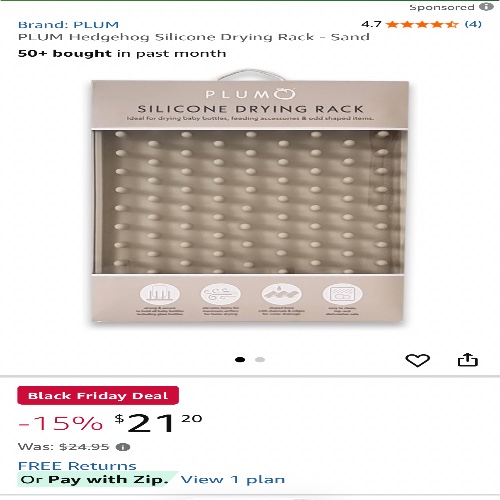The width and height of the screenshot is (500, 500).
Task: Show info icon beside Was price
Action: tap(123, 447)
